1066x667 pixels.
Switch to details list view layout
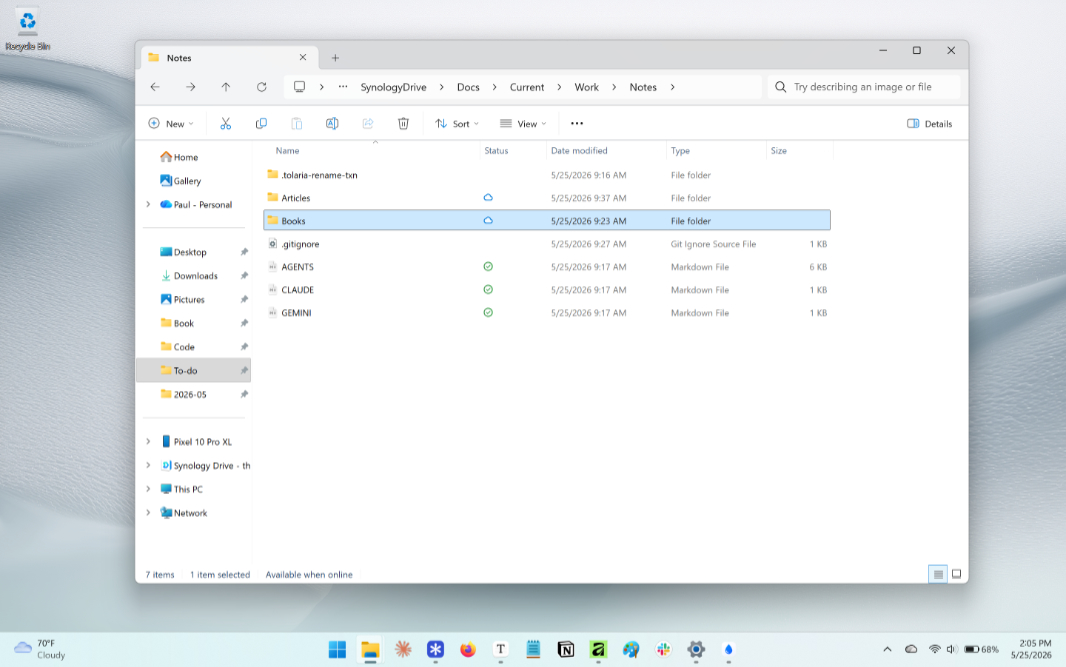(938, 575)
